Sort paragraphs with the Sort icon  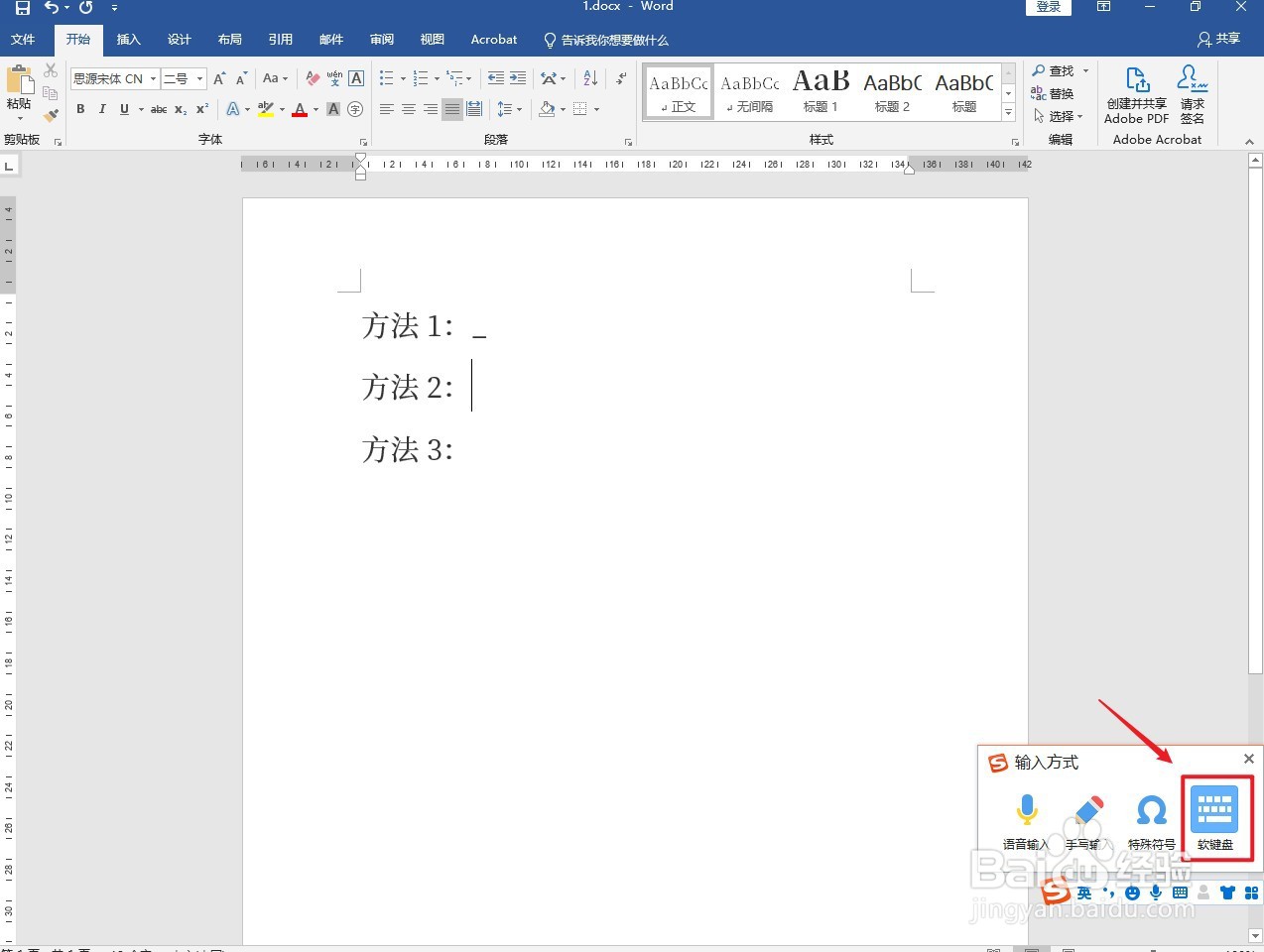click(x=589, y=77)
